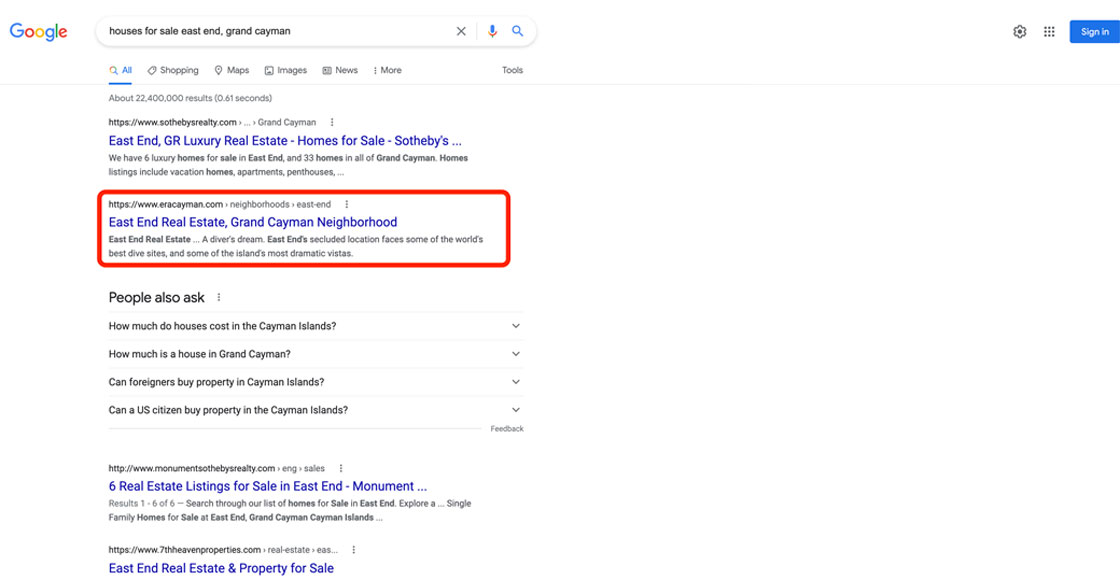1120x580 pixels.
Task: Focus the search query input field
Action: (x=279, y=31)
